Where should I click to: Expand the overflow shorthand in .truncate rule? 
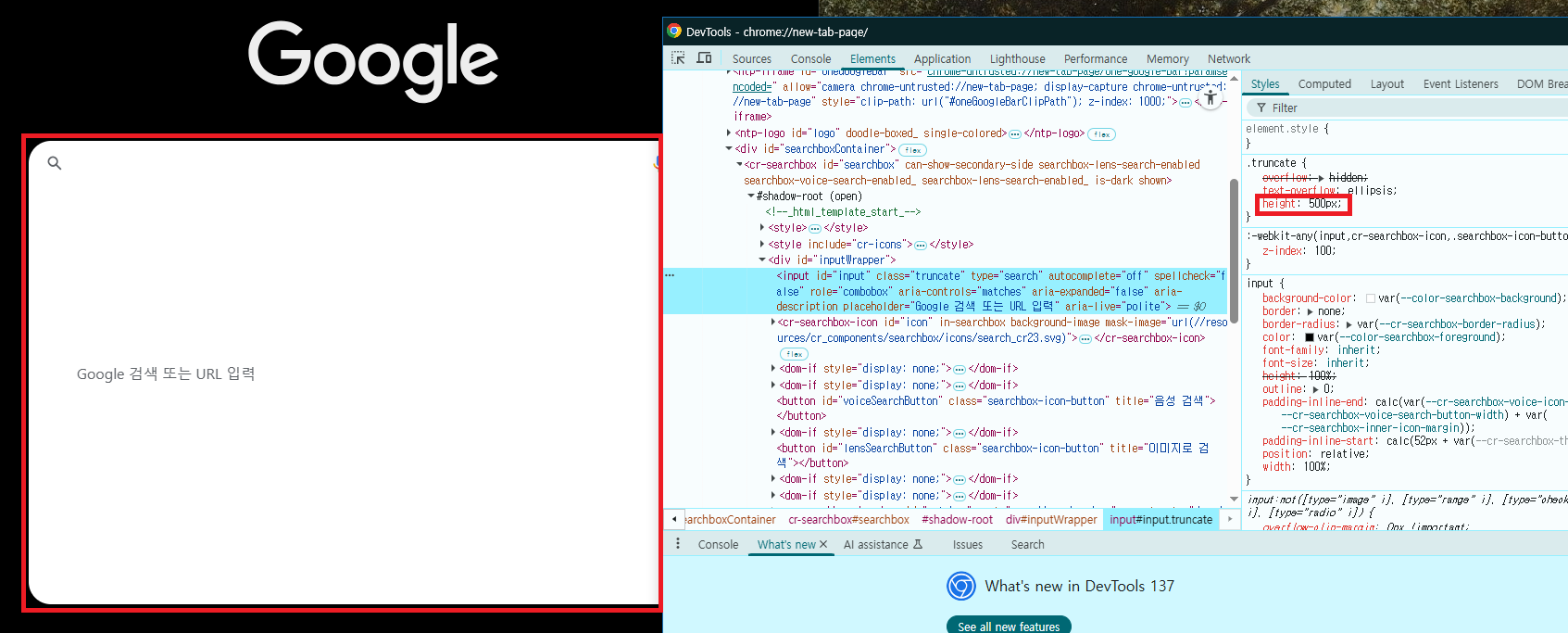[1322, 178]
